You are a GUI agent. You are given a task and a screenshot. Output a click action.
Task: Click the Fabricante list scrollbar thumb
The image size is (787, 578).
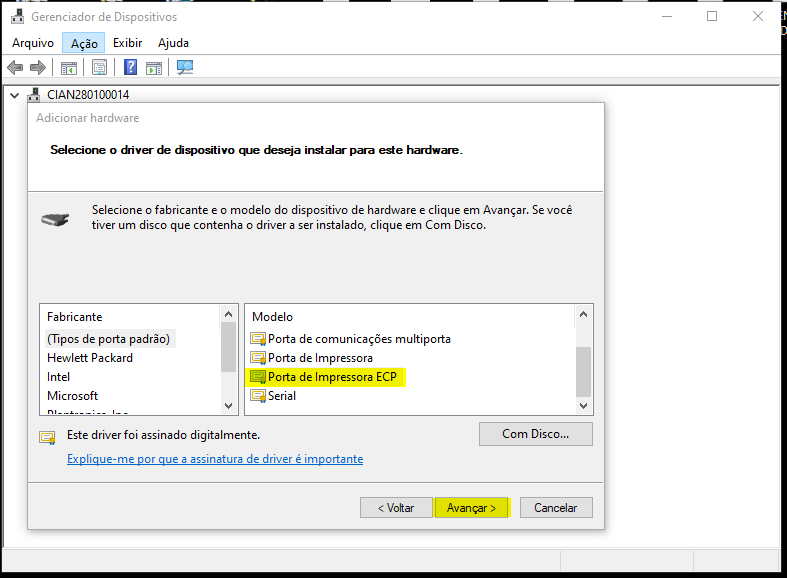click(228, 347)
